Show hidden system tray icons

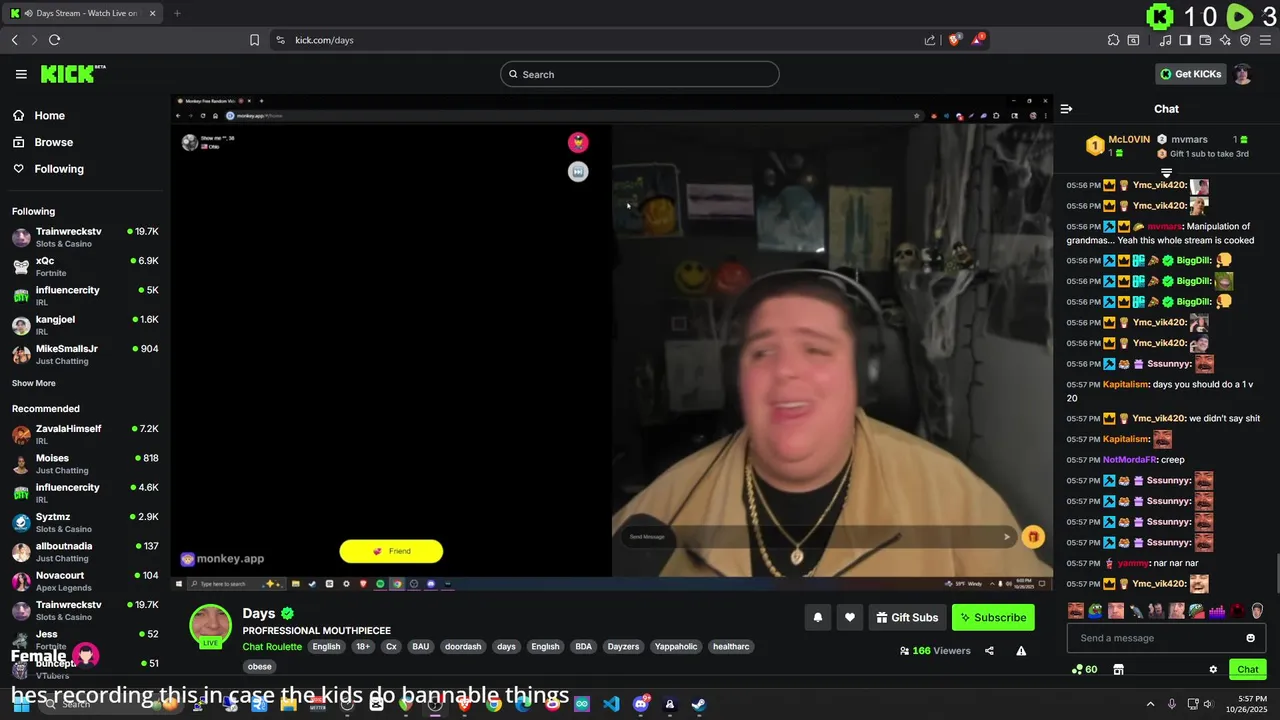pyautogui.click(x=1150, y=704)
